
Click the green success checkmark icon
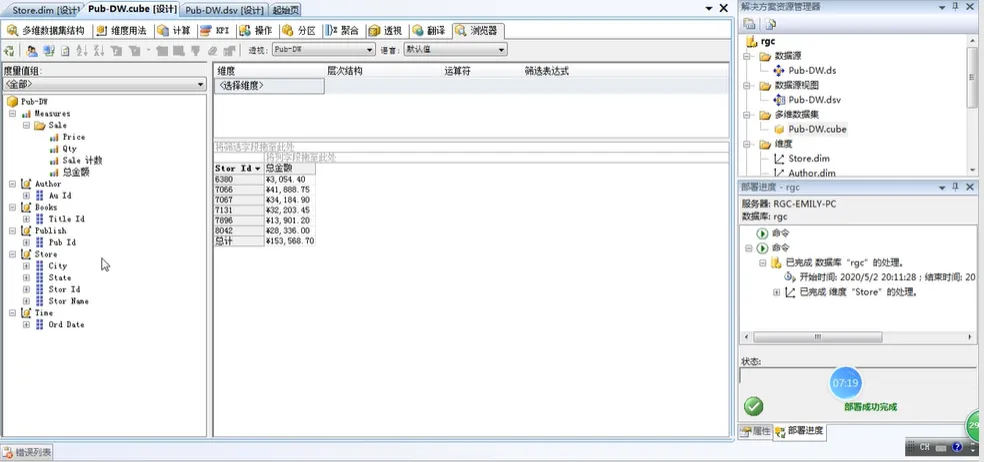point(753,406)
